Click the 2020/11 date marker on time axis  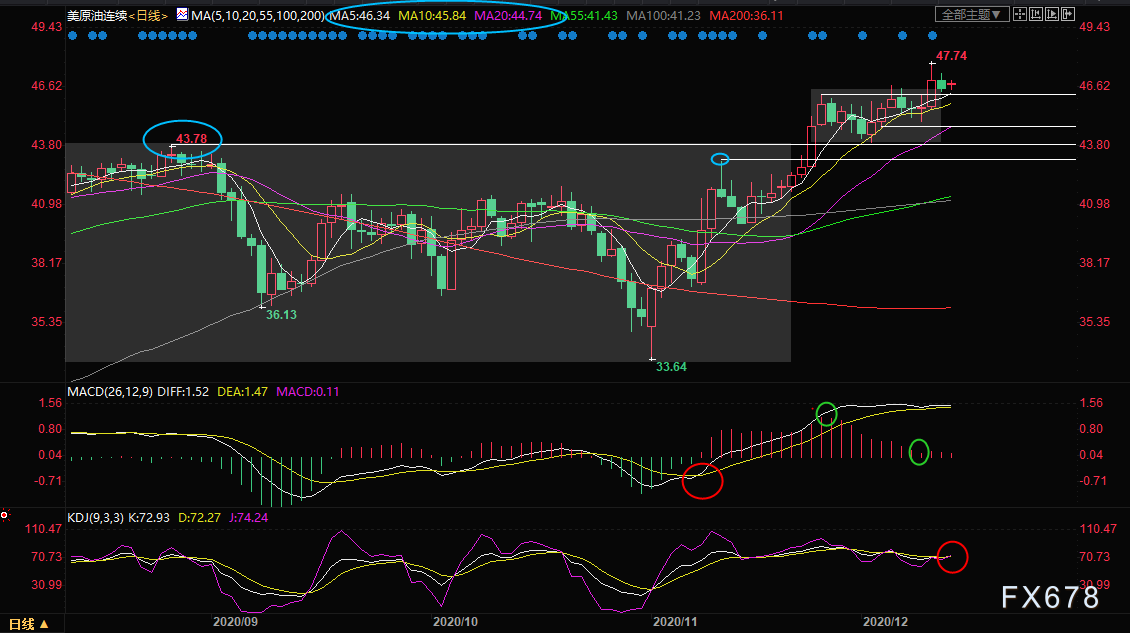[x=675, y=621]
